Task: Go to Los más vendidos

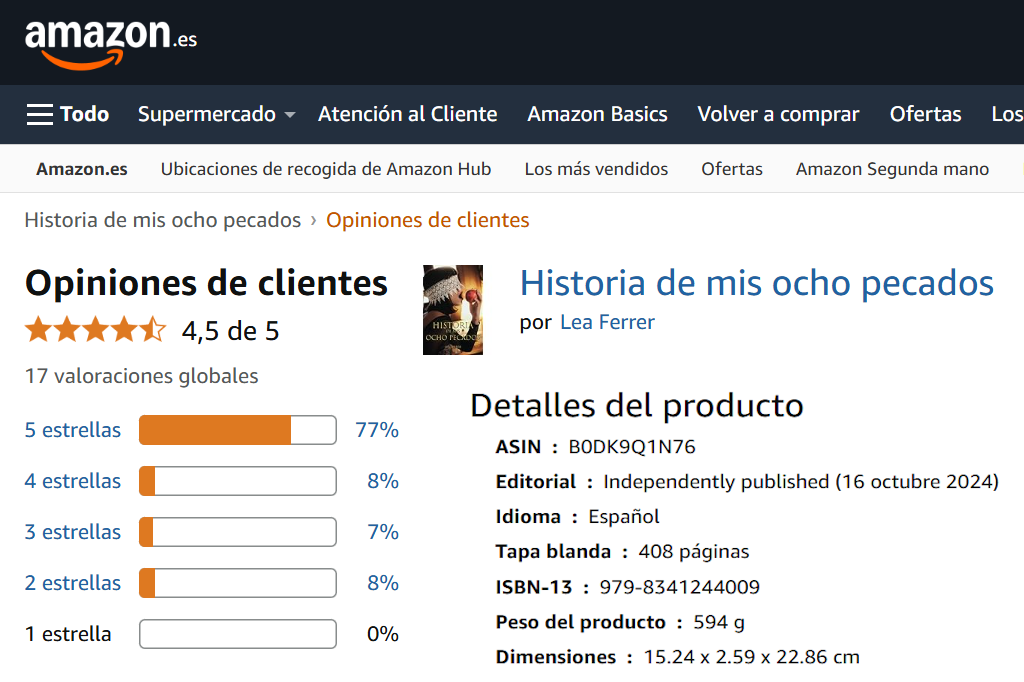Action: [596, 169]
